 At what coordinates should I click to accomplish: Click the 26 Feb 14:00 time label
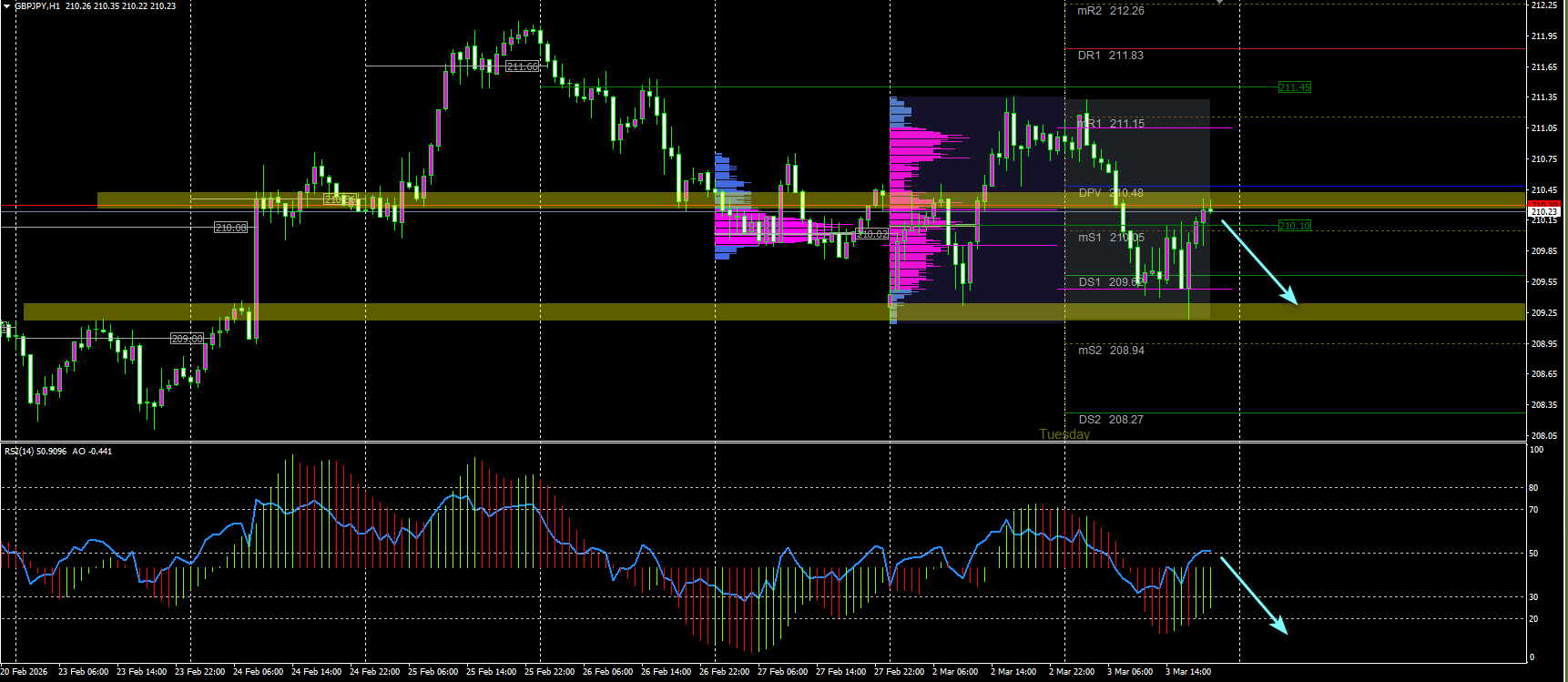pyautogui.click(x=666, y=672)
